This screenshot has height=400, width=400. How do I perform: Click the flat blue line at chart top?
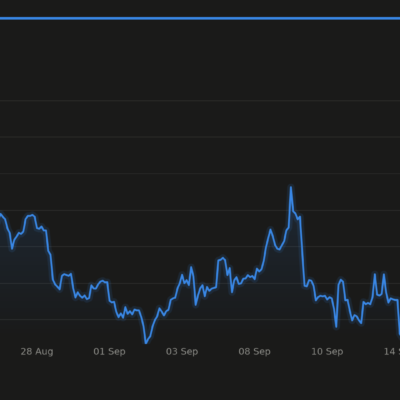coord(200,18)
